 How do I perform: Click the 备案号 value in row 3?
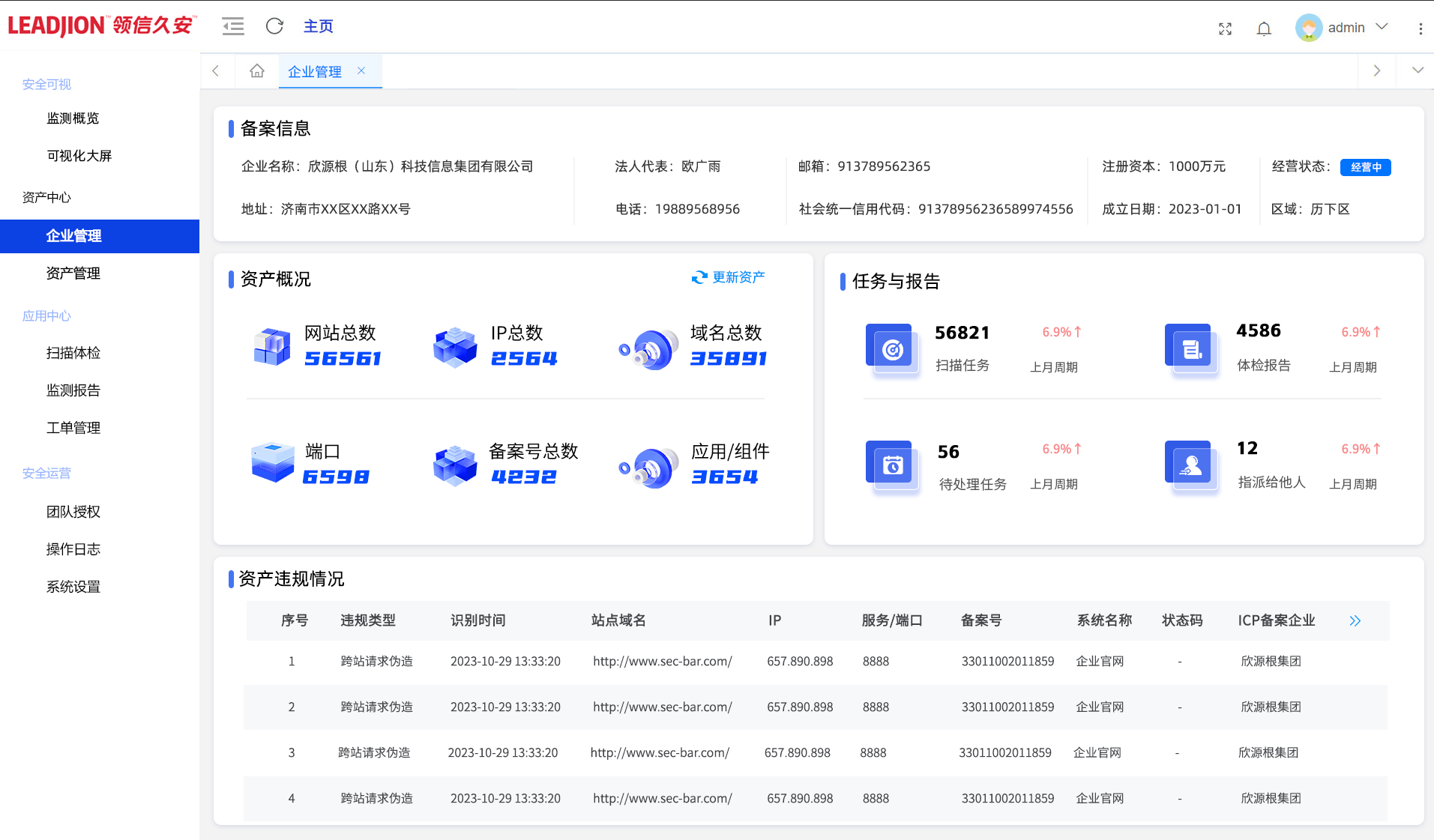tap(1005, 753)
